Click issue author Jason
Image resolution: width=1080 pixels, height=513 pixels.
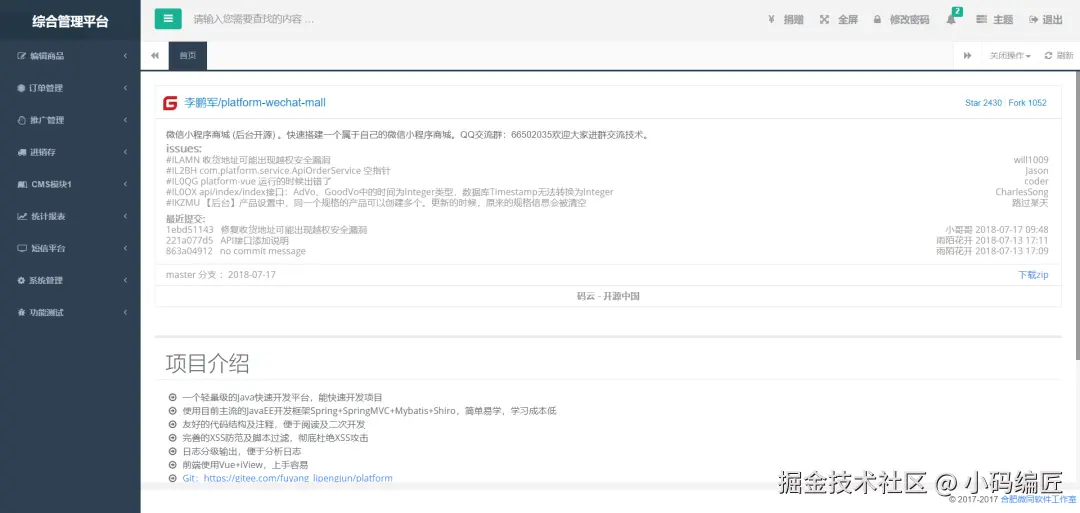click(x=1036, y=170)
